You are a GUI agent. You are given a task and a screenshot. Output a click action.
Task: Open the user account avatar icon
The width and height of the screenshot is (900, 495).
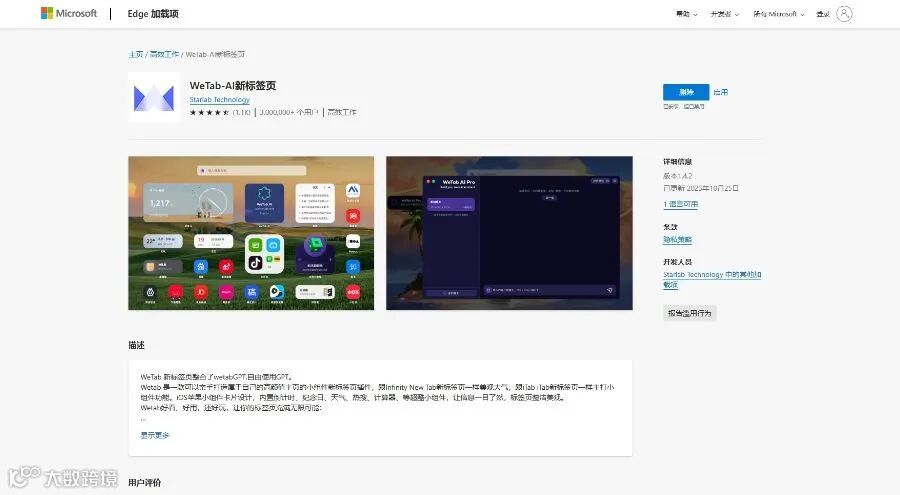[844, 14]
